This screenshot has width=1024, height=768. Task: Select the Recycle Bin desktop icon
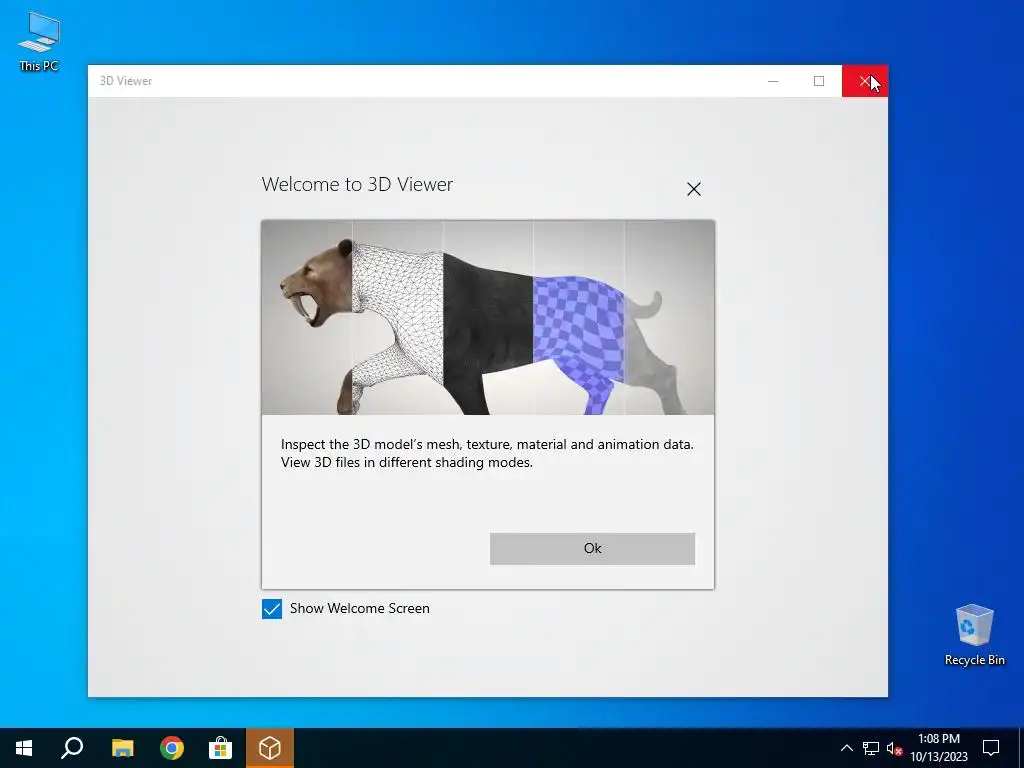[974, 635]
